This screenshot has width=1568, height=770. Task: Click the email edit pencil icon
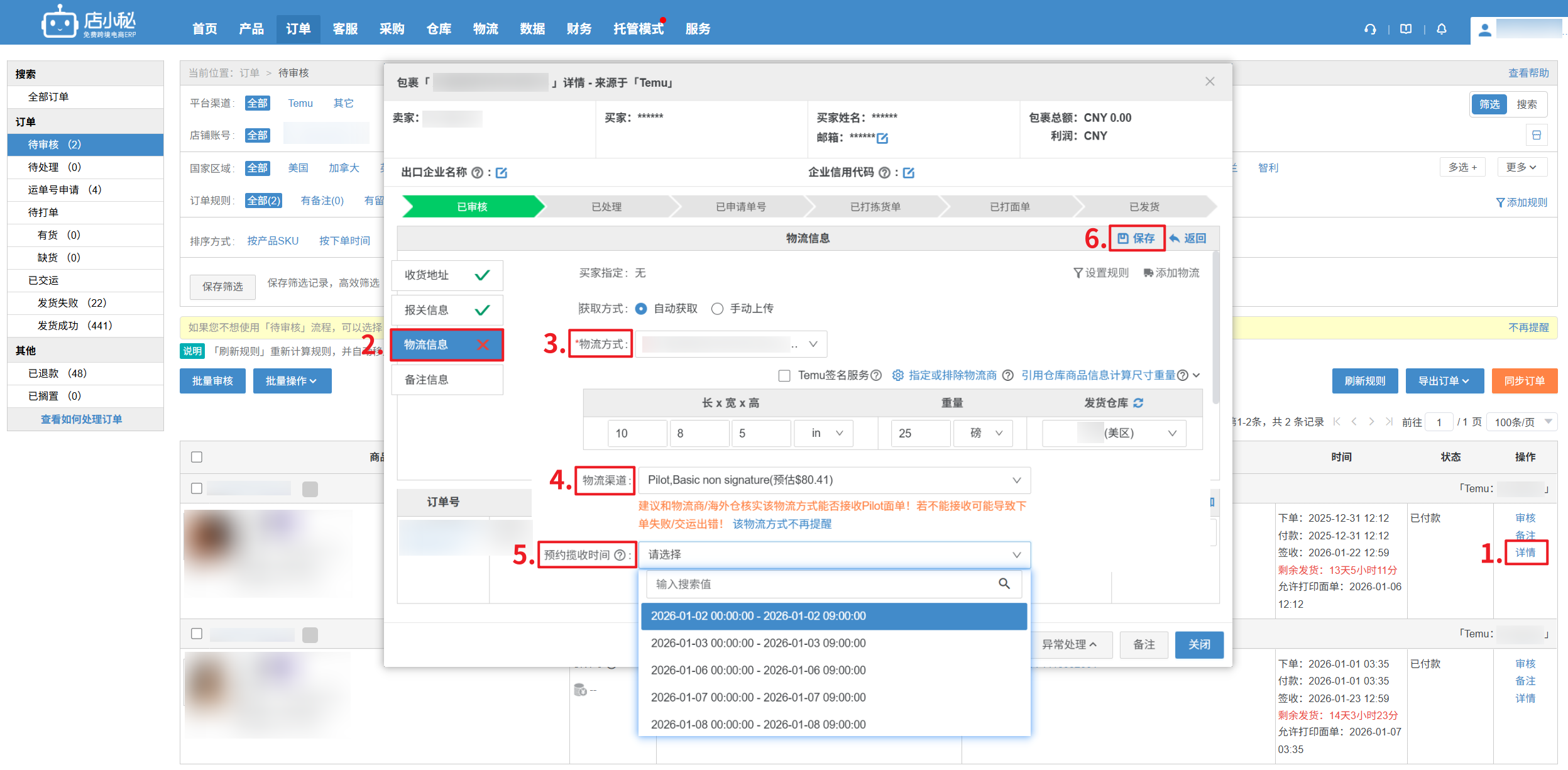(882, 138)
